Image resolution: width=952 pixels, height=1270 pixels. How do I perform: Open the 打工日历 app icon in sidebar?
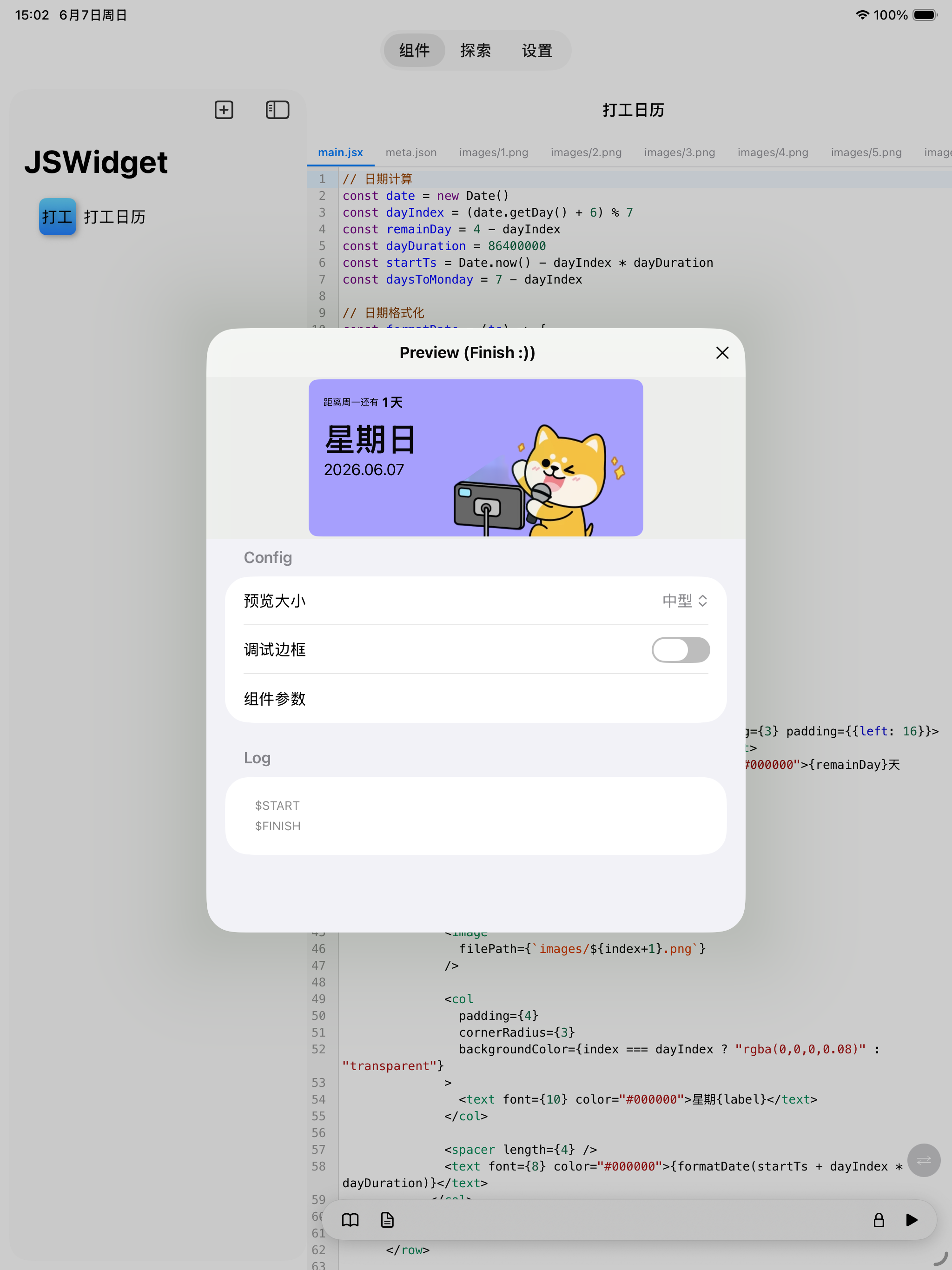(58, 217)
